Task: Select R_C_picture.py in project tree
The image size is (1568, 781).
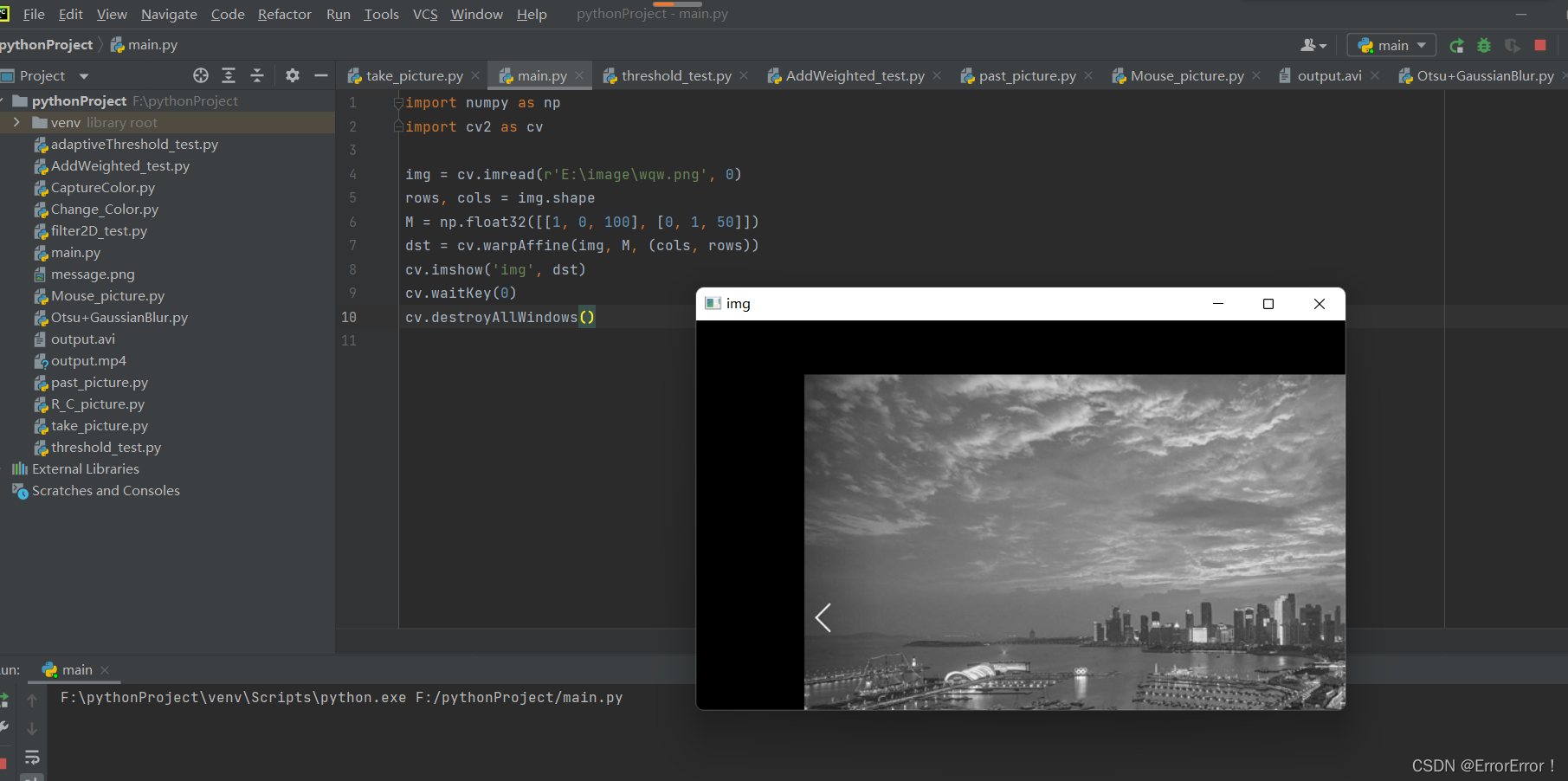Action: [x=98, y=404]
